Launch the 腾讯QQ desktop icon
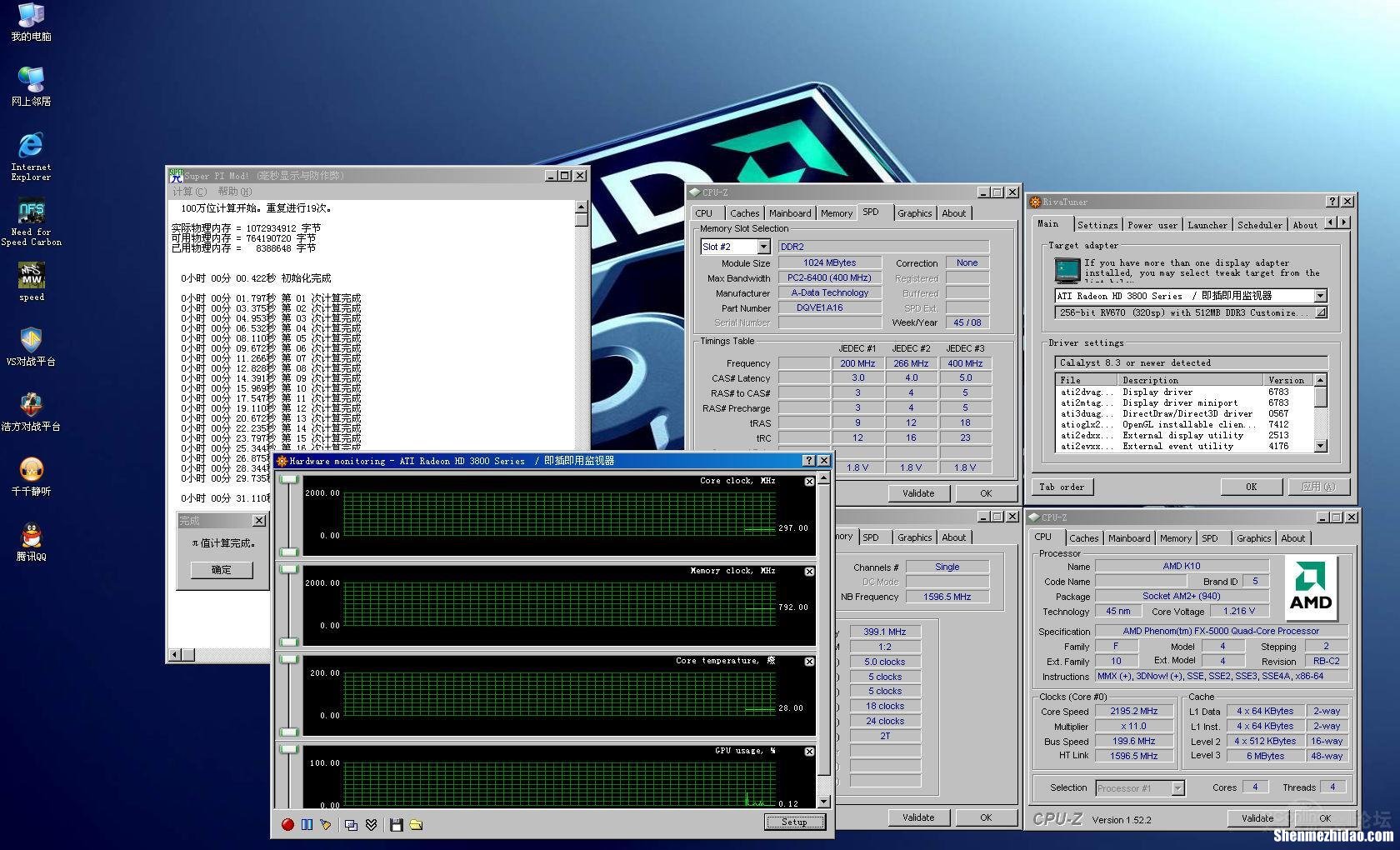Viewport: 1400px width, 850px height. [x=31, y=542]
